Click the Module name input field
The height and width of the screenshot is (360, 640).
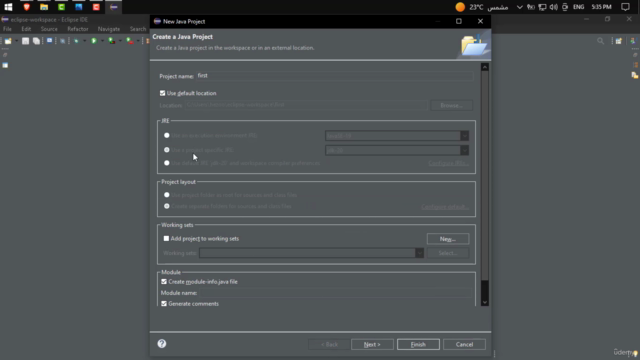point(336,293)
